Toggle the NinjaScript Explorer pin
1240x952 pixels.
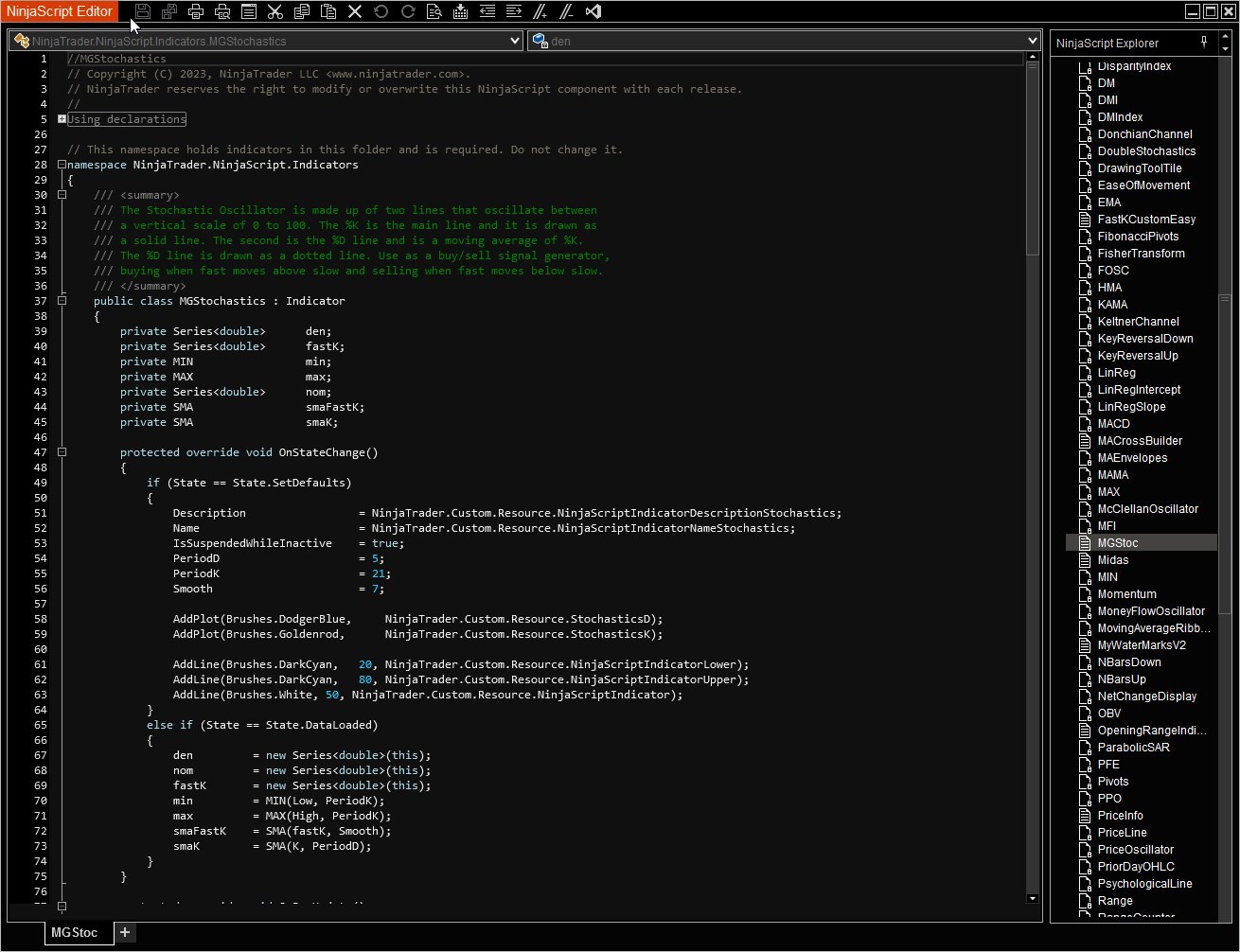point(1204,43)
